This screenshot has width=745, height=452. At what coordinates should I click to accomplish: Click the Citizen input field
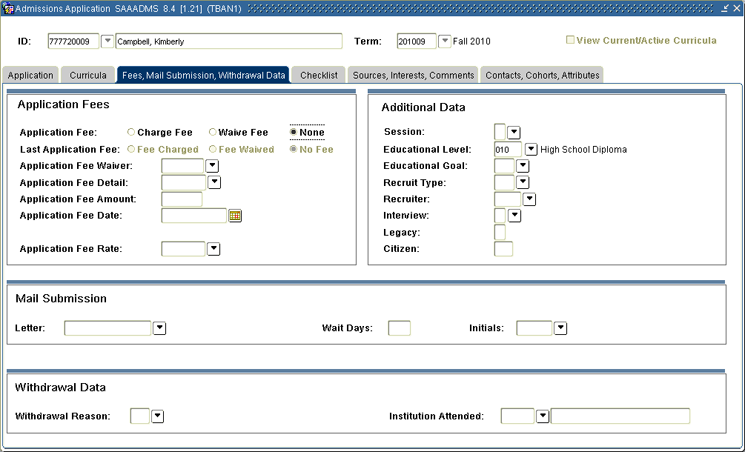coord(504,249)
